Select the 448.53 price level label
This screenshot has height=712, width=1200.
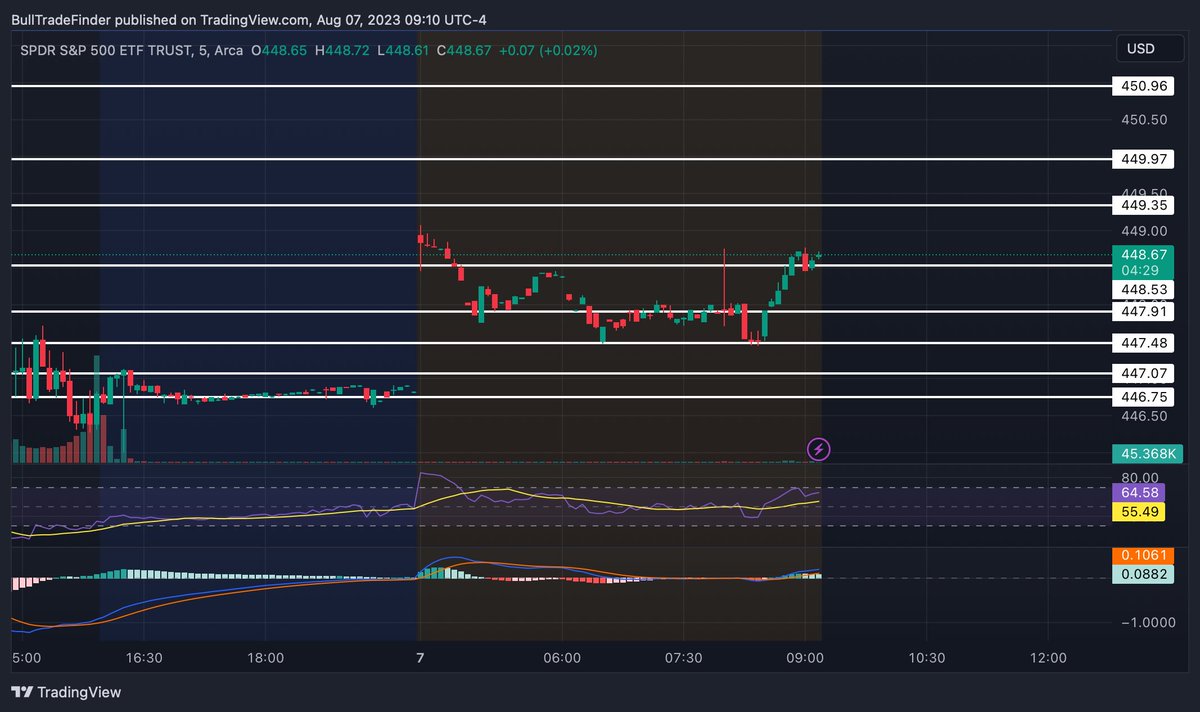tap(1144, 289)
